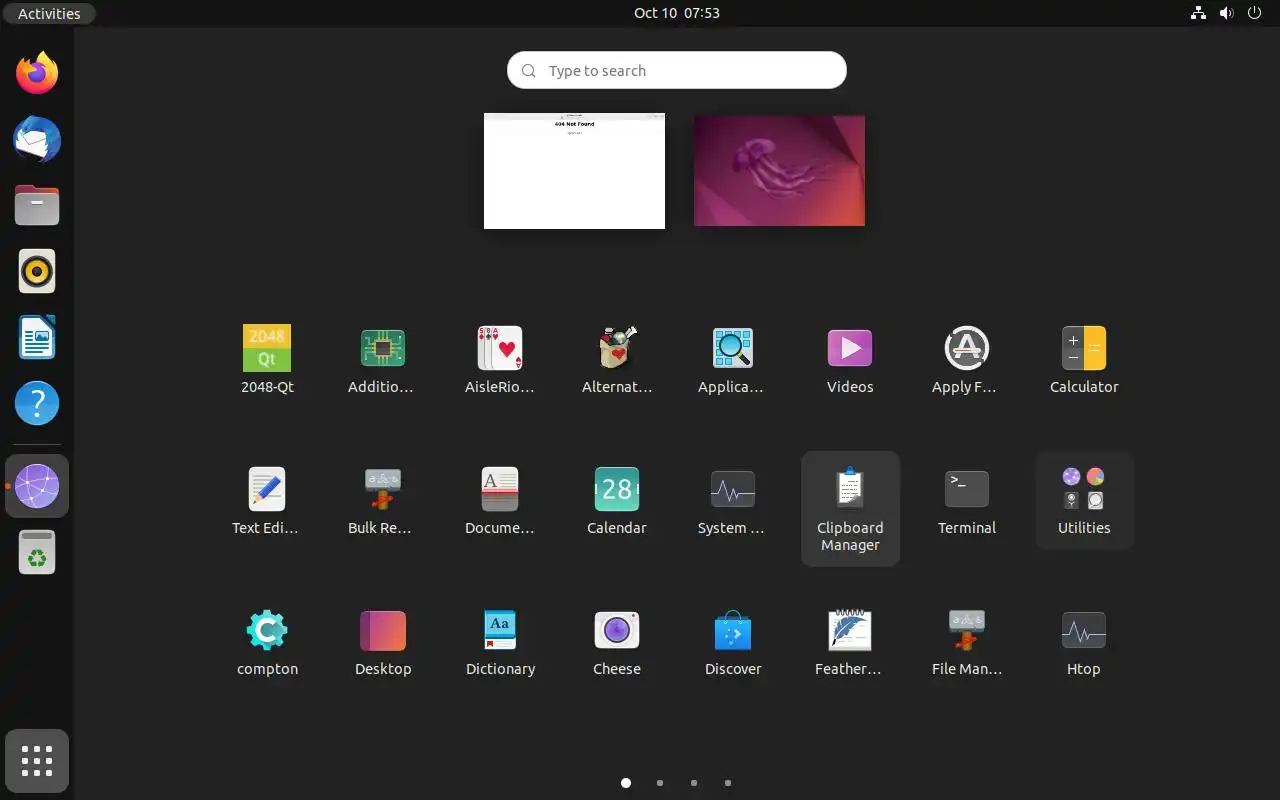The width and height of the screenshot is (1280, 800).
Task: Click the Show Applications grid button
Action: (x=37, y=761)
